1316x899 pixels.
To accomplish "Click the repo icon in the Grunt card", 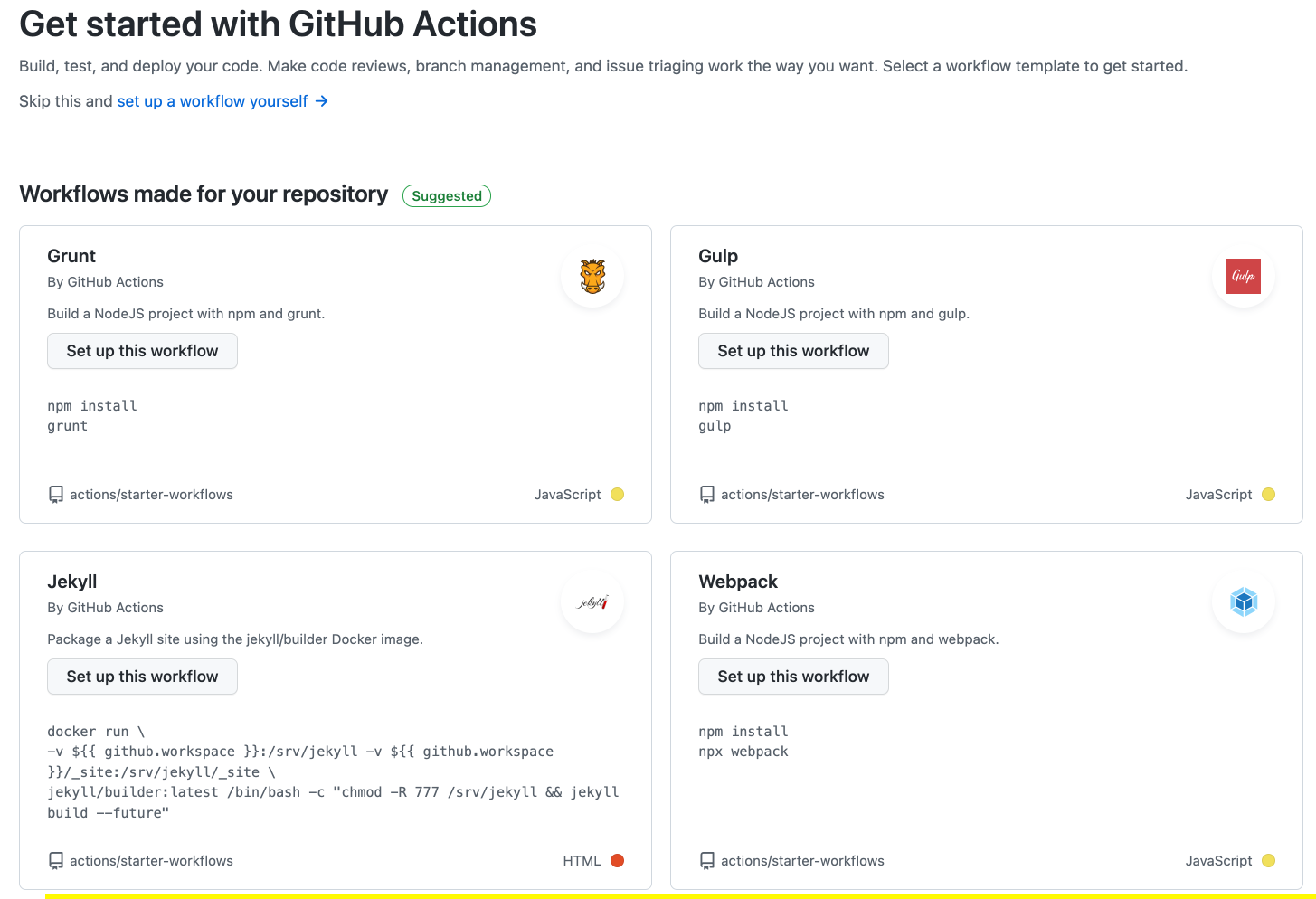I will pos(56,495).
